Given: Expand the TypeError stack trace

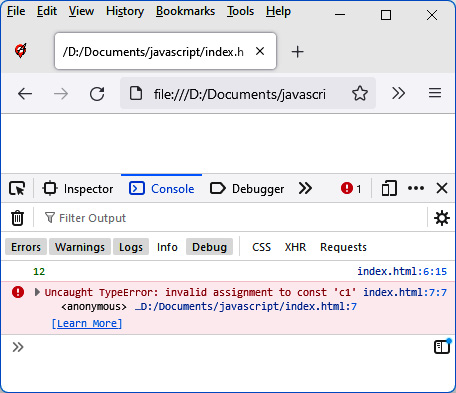Looking at the screenshot, I should point(37,292).
